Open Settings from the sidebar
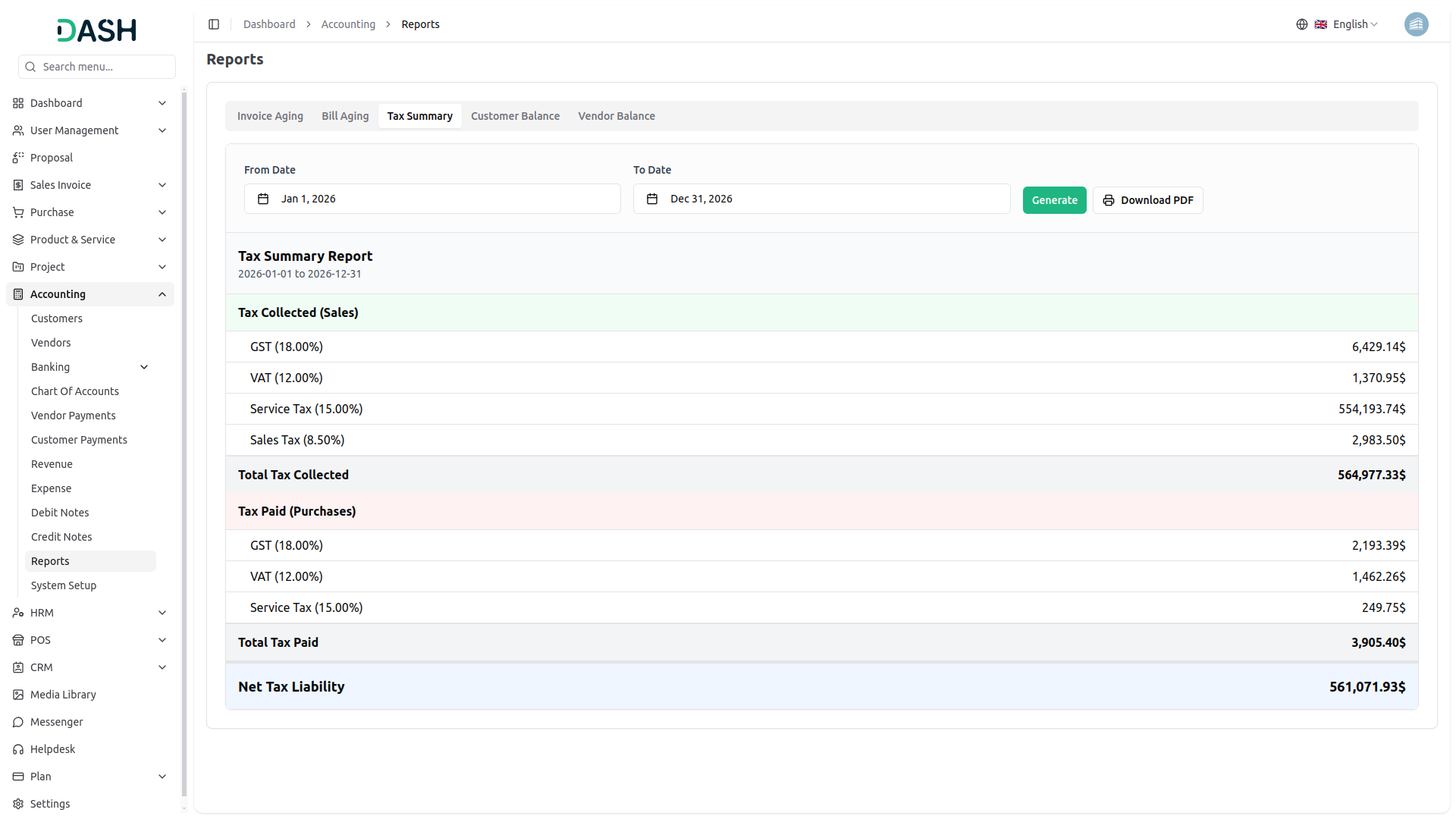1456x819 pixels. [x=50, y=804]
